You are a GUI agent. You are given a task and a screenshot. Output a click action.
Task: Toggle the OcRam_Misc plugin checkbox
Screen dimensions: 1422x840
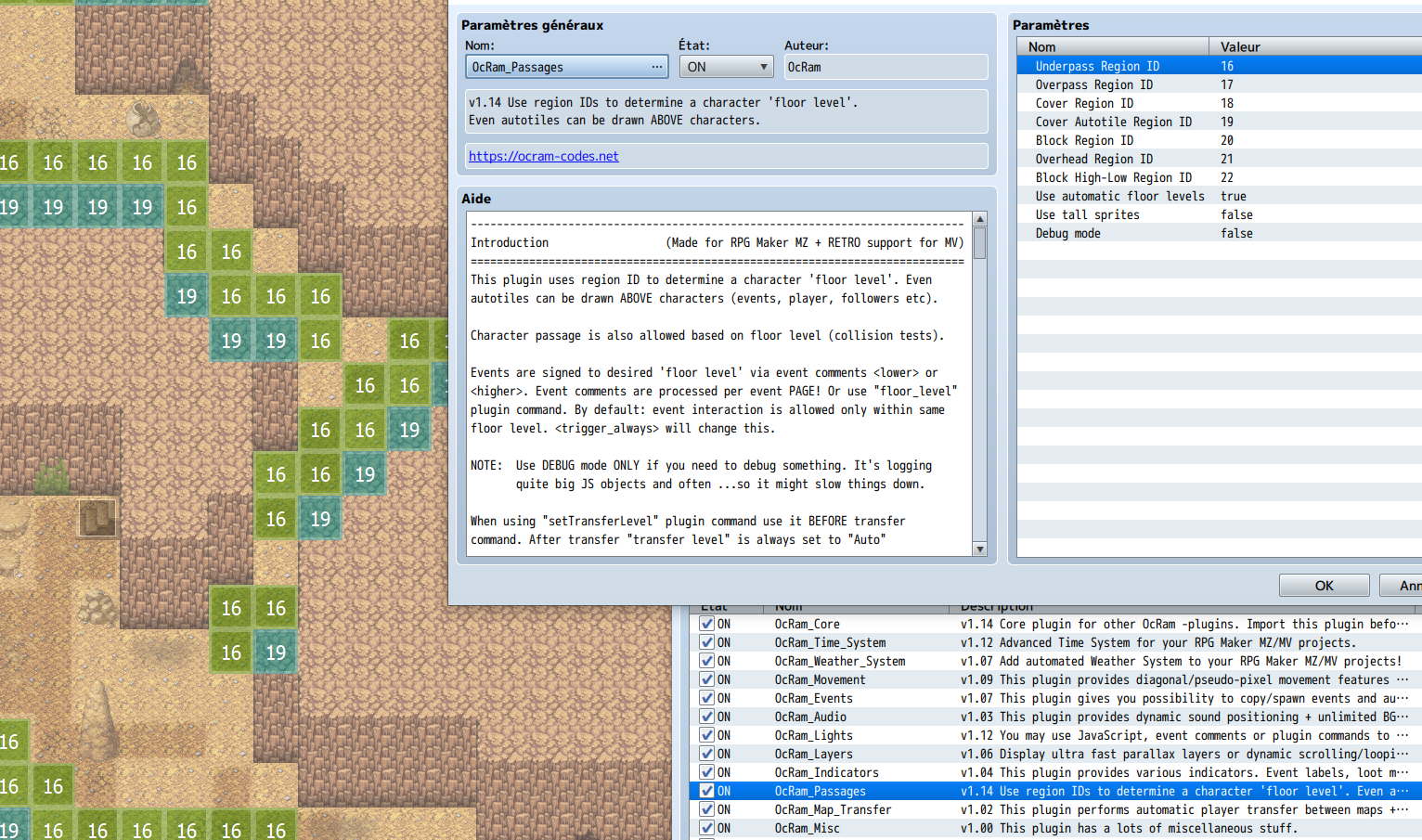pyautogui.click(x=707, y=828)
